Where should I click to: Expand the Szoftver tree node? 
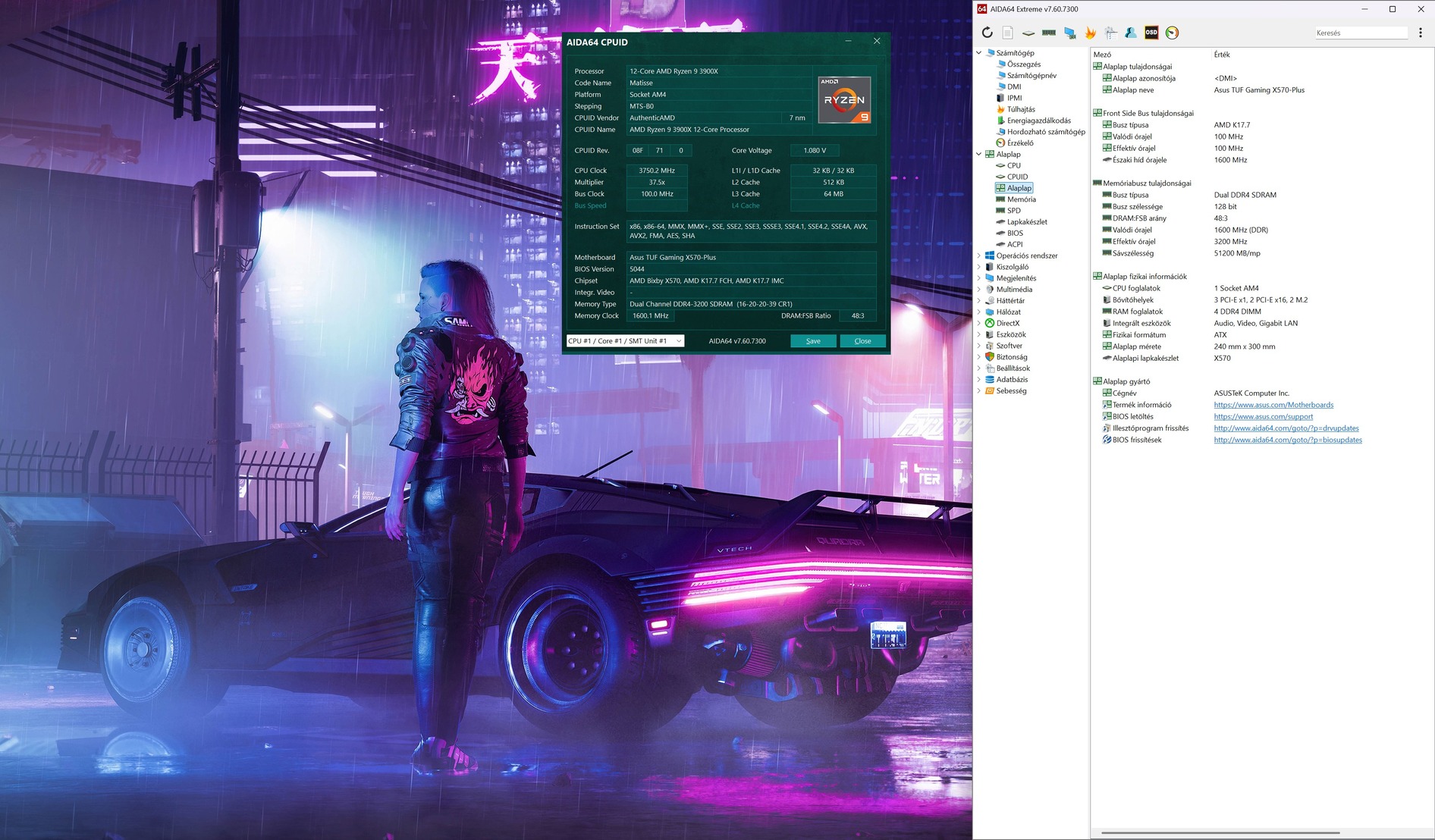coord(979,346)
